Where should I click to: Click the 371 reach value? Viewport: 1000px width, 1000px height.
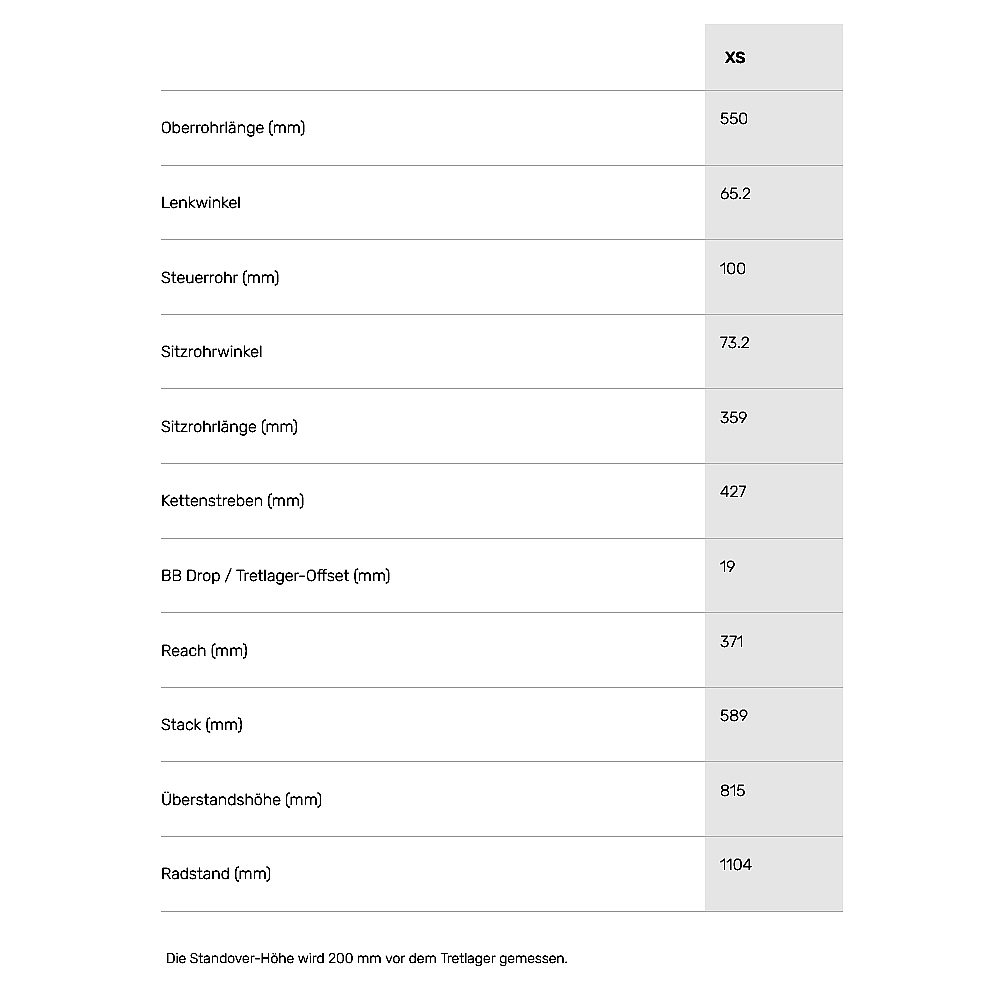[732, 641]
